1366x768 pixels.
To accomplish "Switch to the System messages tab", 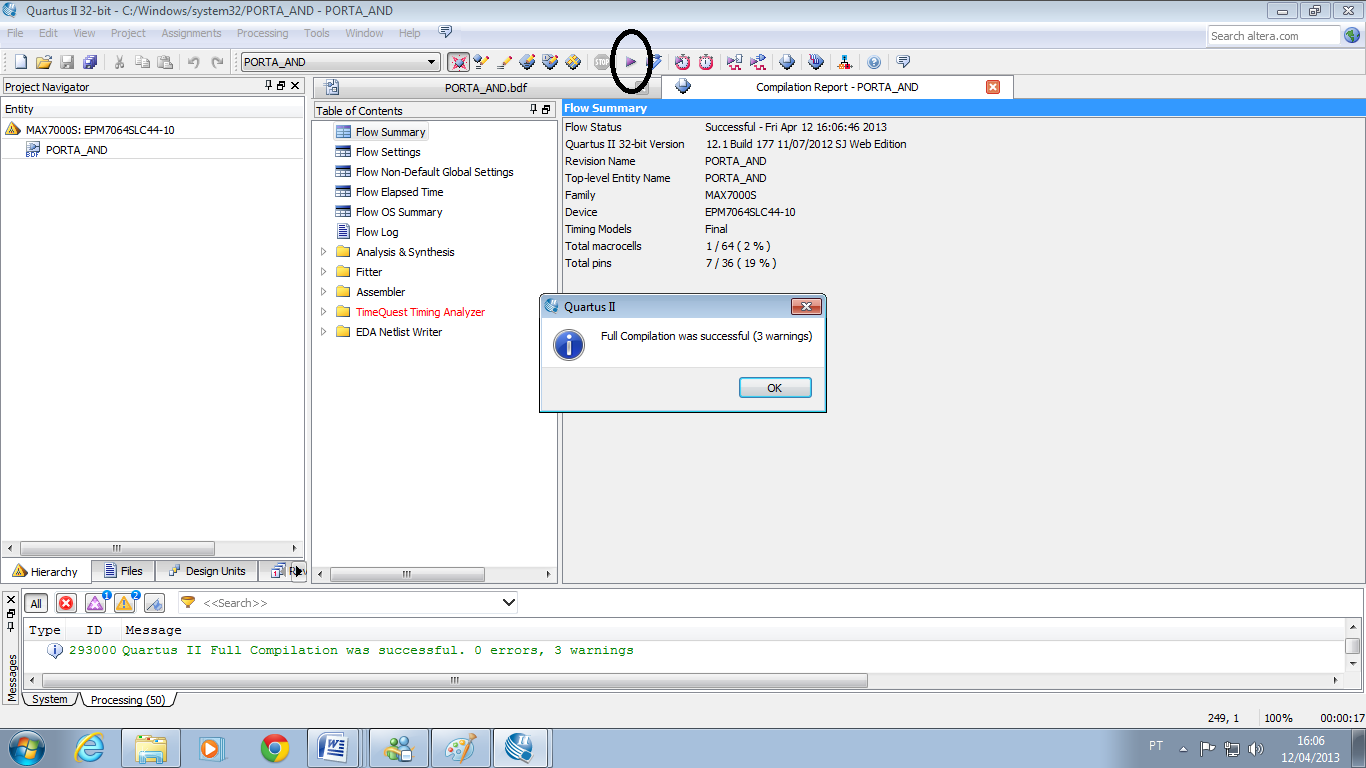I will [x=49, y=700].
